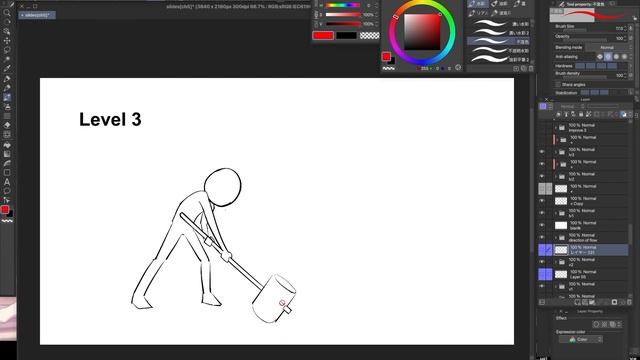Screen dimensions: 640x360
Task: Hide the v Copy layer
Action: 542,201
